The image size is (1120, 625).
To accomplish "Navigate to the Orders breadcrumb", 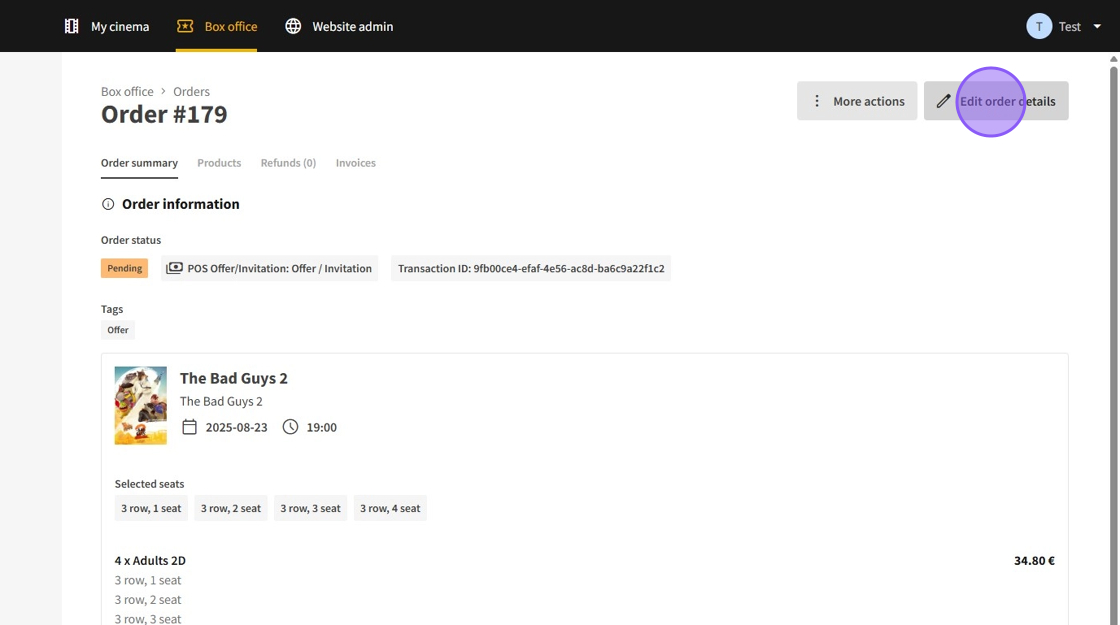I will click(191, 91).
